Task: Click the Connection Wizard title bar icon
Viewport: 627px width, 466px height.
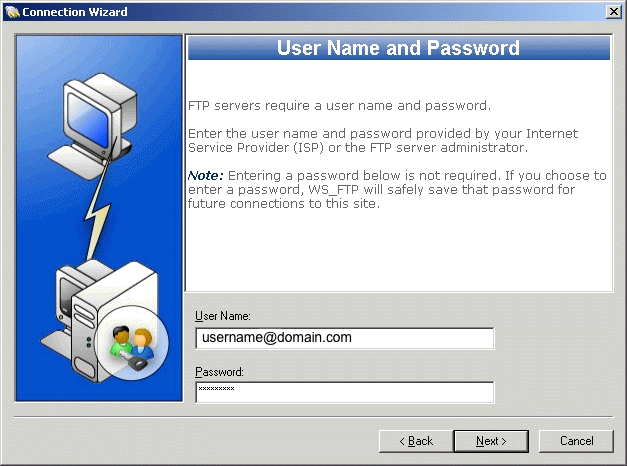Action: pos(12,12)
